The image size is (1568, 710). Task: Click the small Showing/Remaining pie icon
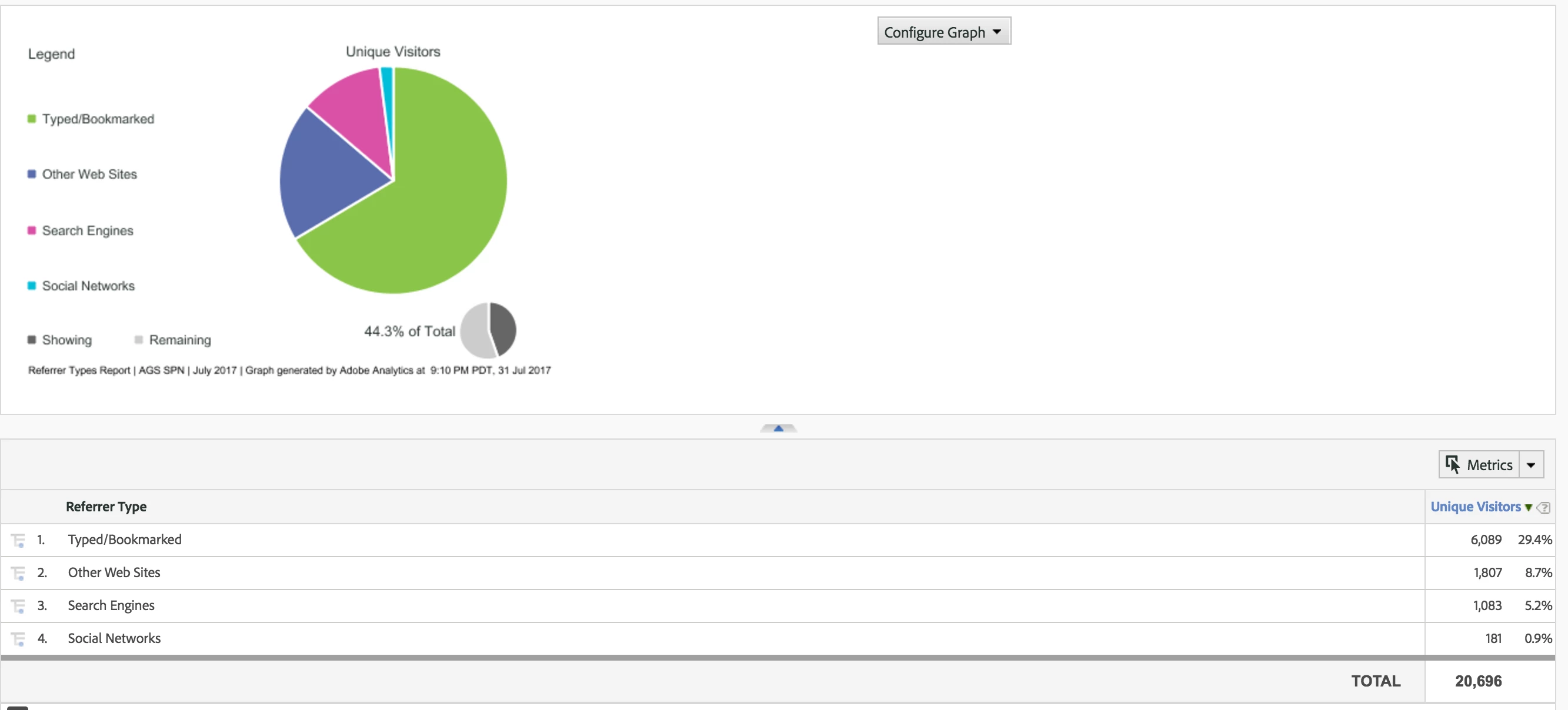pos(488,330)
